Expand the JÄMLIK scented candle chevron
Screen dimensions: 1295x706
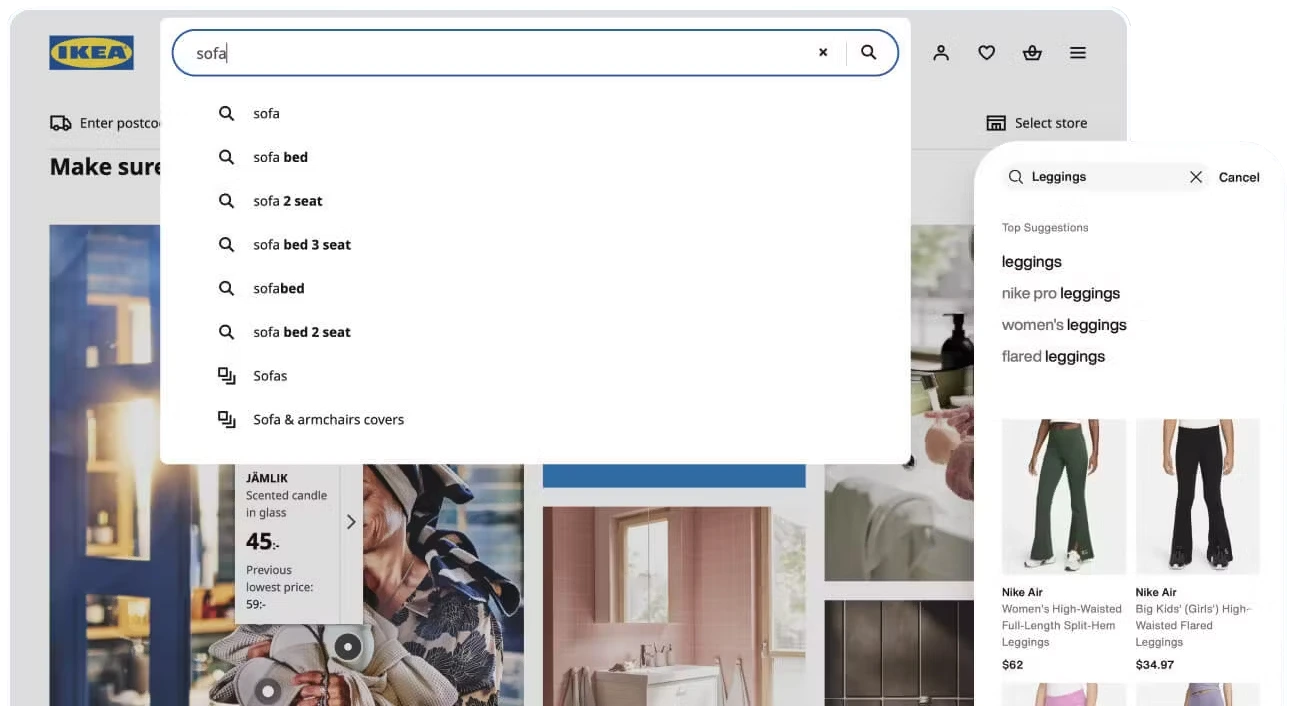coord(351,522)
